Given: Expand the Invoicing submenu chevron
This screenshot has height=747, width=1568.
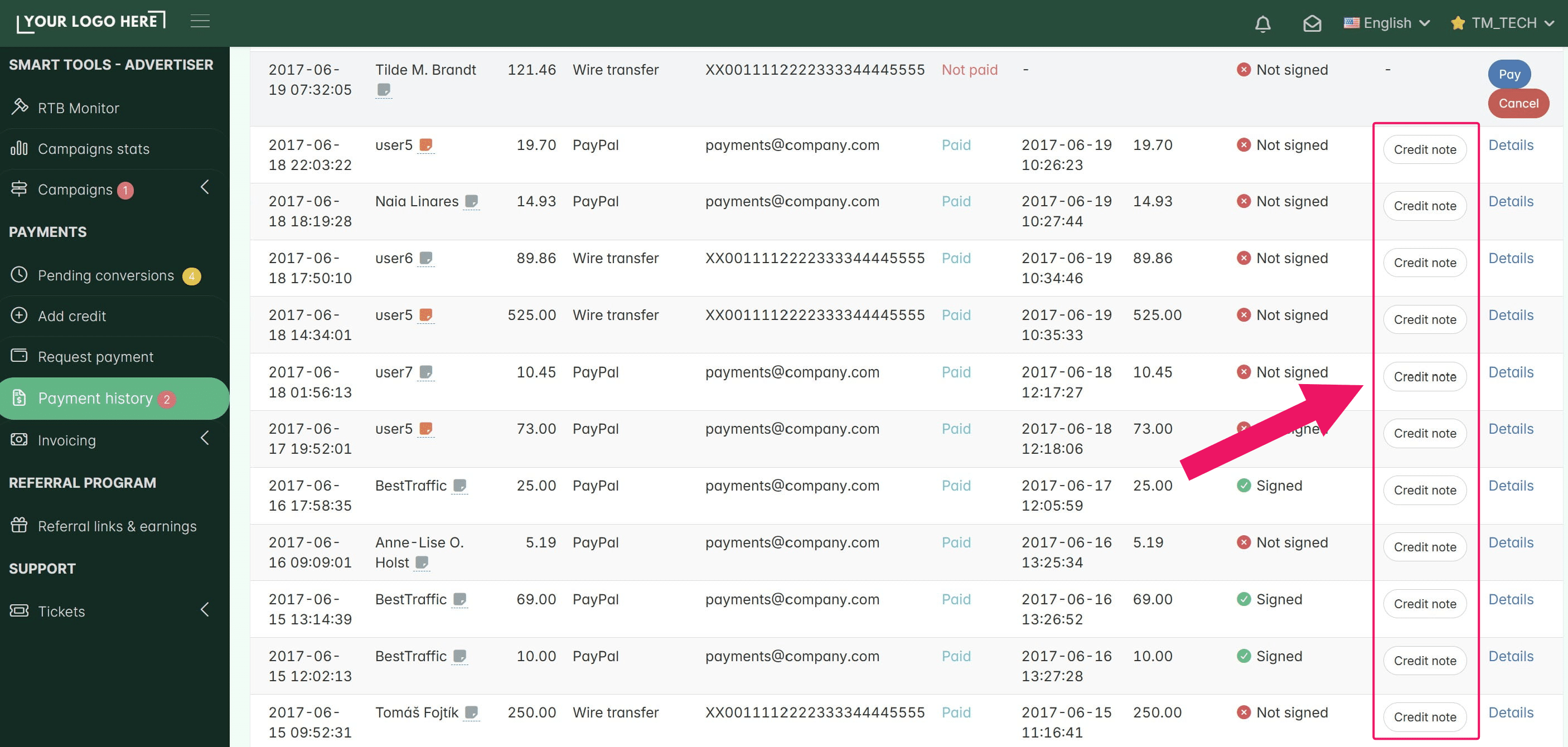Looking at the screenshot, I should pos(205,438).
